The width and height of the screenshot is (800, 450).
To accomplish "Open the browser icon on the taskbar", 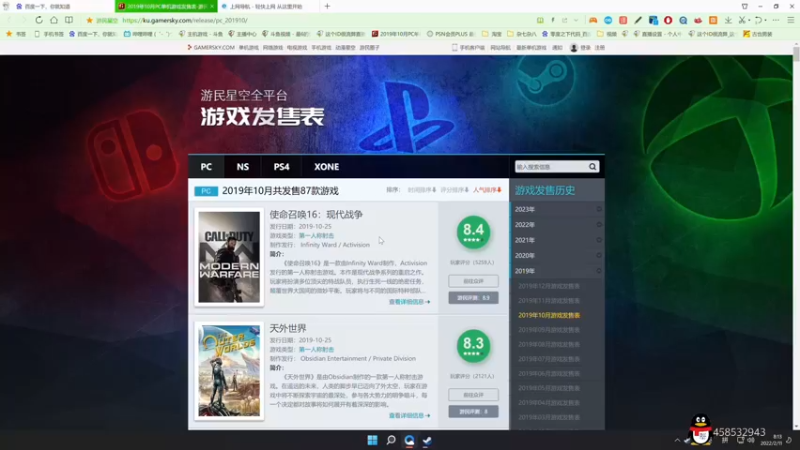I will 409,440.
